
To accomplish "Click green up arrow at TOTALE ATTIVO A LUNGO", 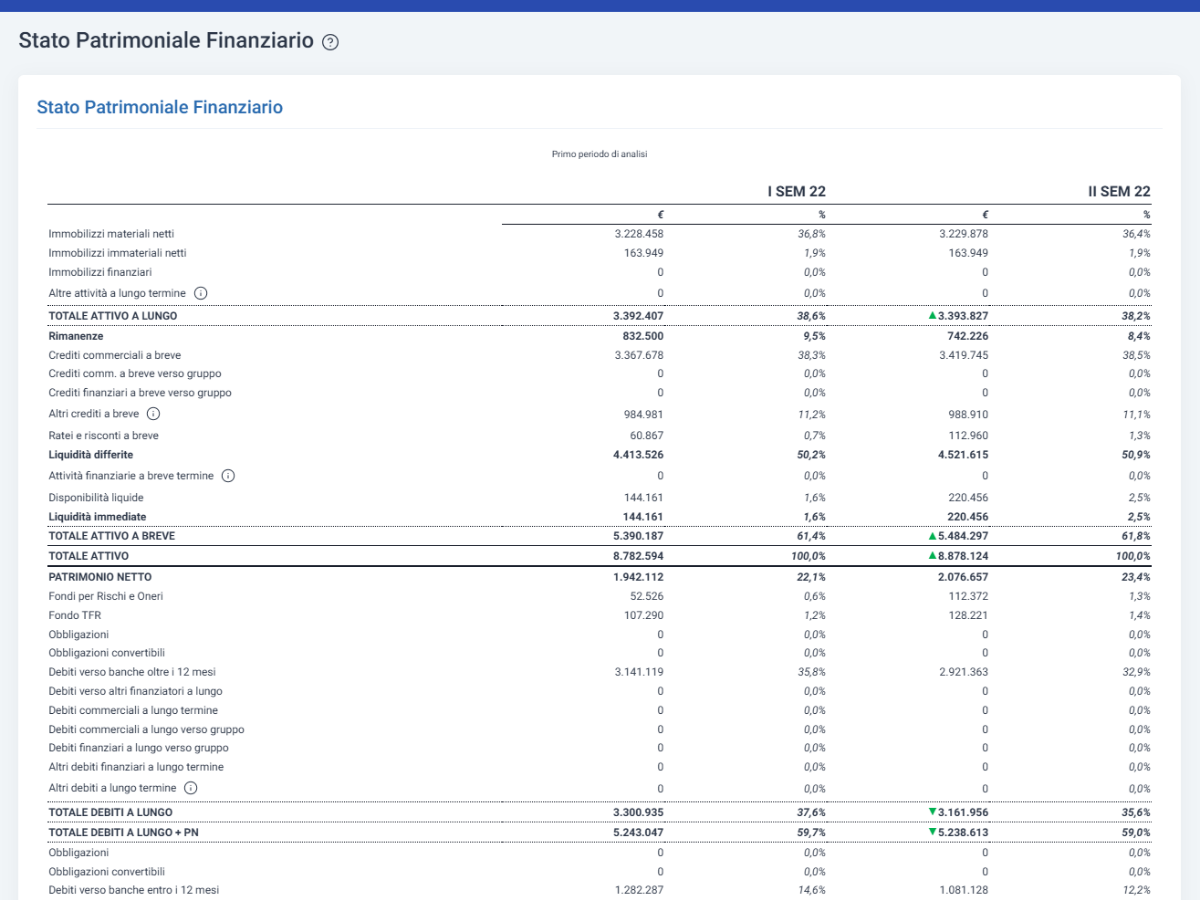I will pyautogui.click(x=932, y=315).
